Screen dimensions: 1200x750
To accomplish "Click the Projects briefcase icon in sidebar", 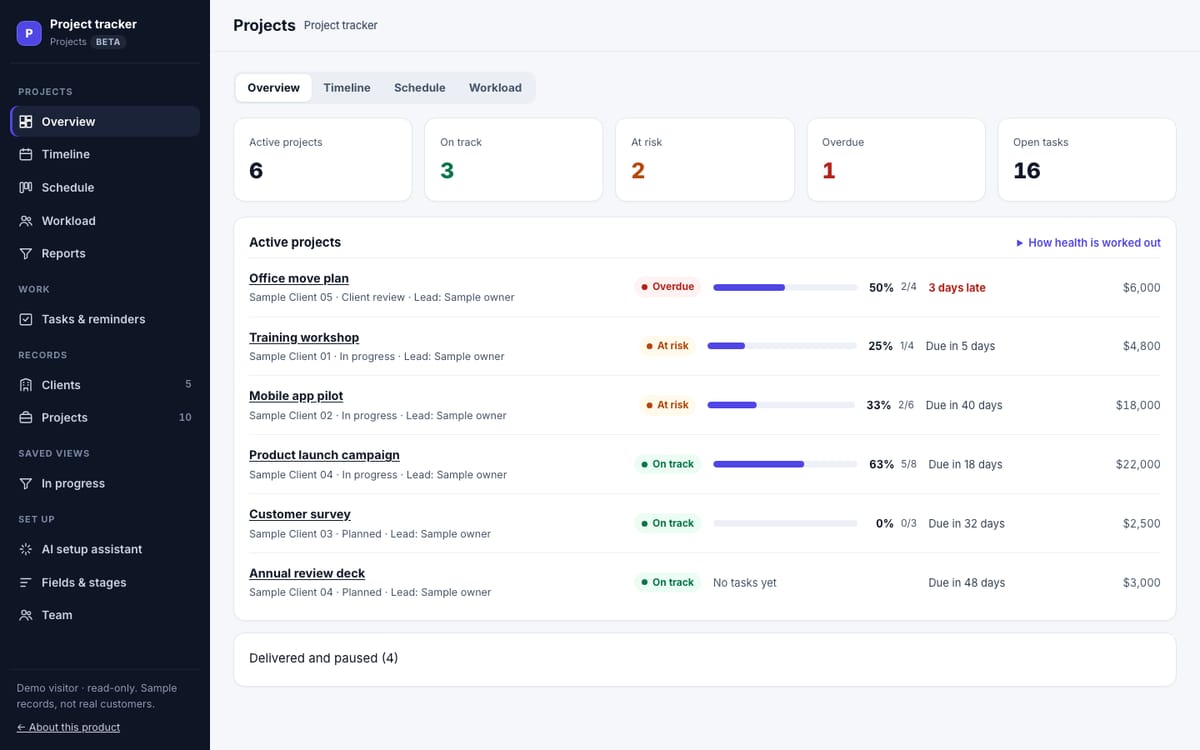I will tap(26, 418).
